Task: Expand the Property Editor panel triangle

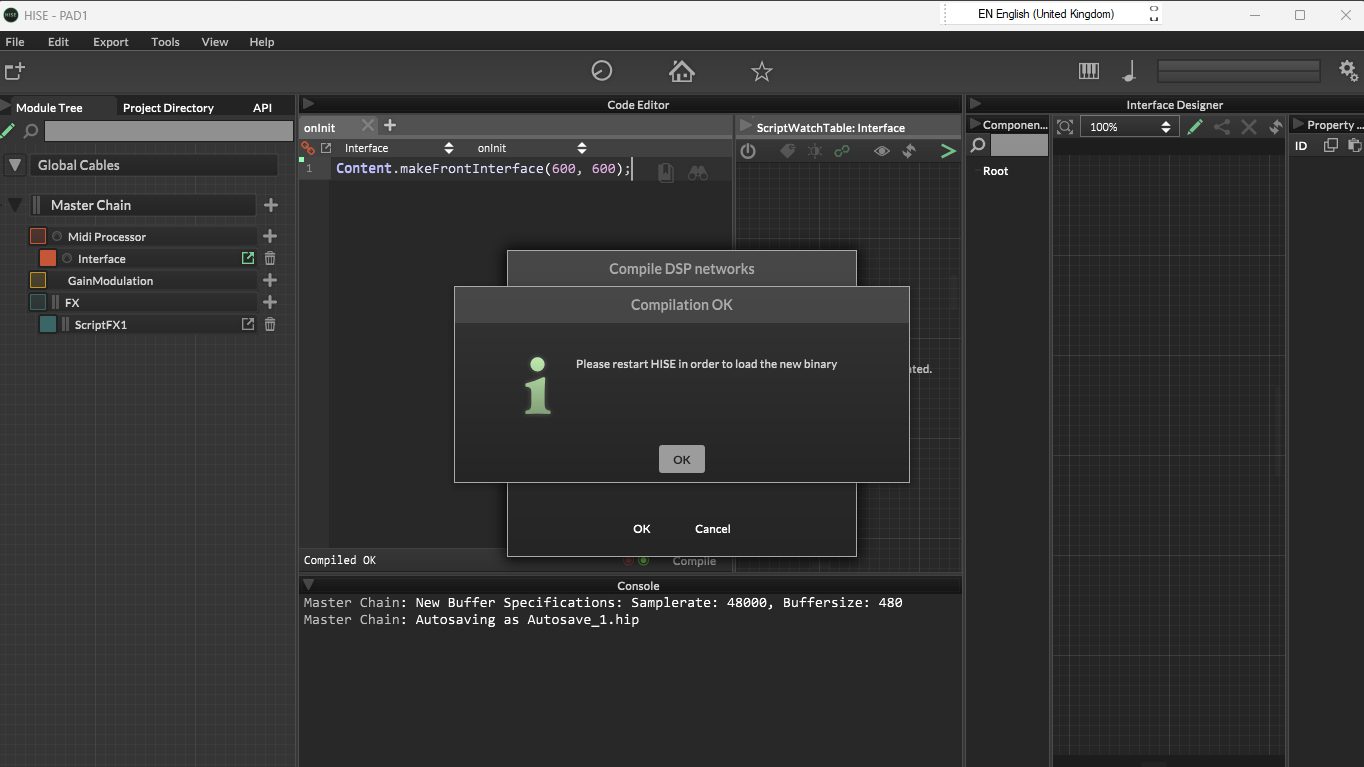Action: [x=1299, y=125]
